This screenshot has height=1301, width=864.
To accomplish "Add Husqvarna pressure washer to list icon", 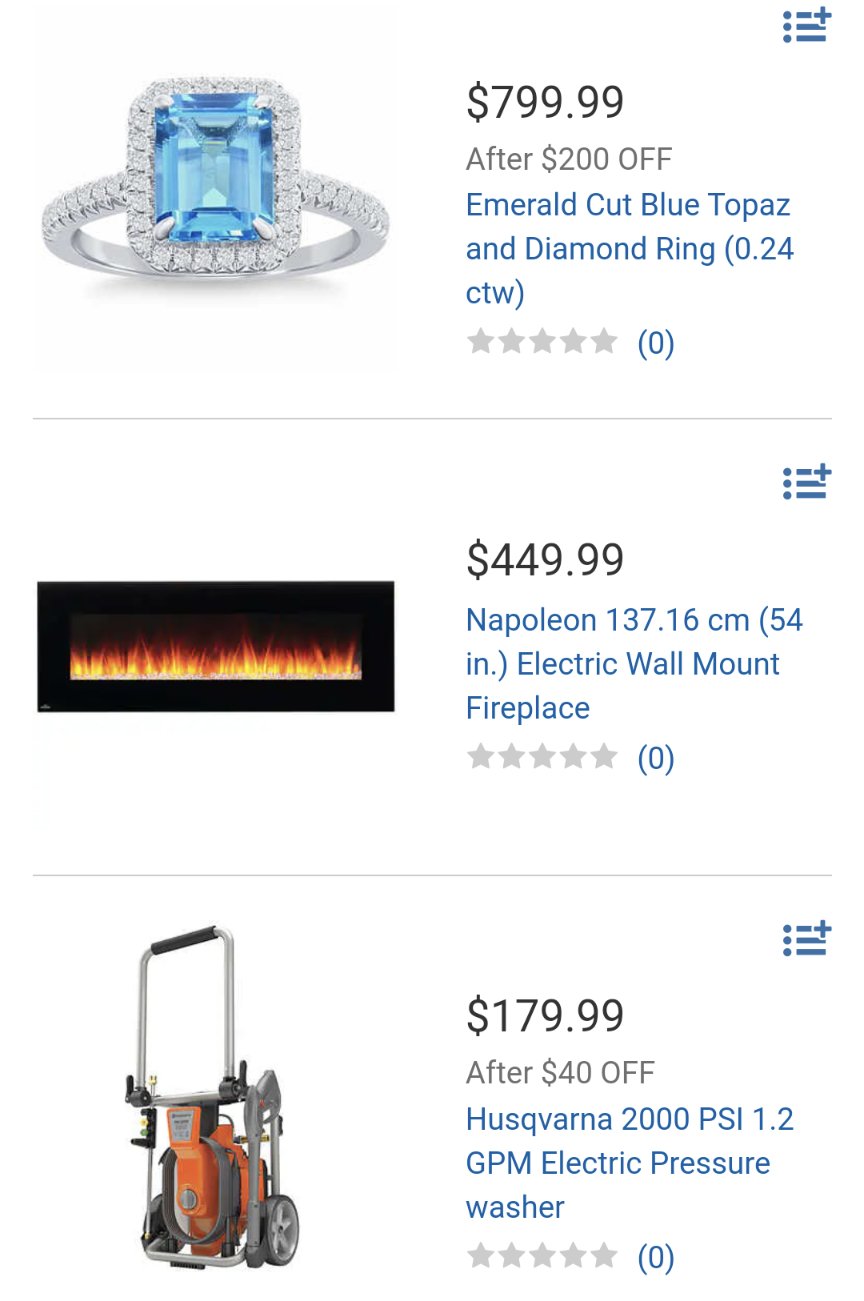I will [x=806, y=938].
